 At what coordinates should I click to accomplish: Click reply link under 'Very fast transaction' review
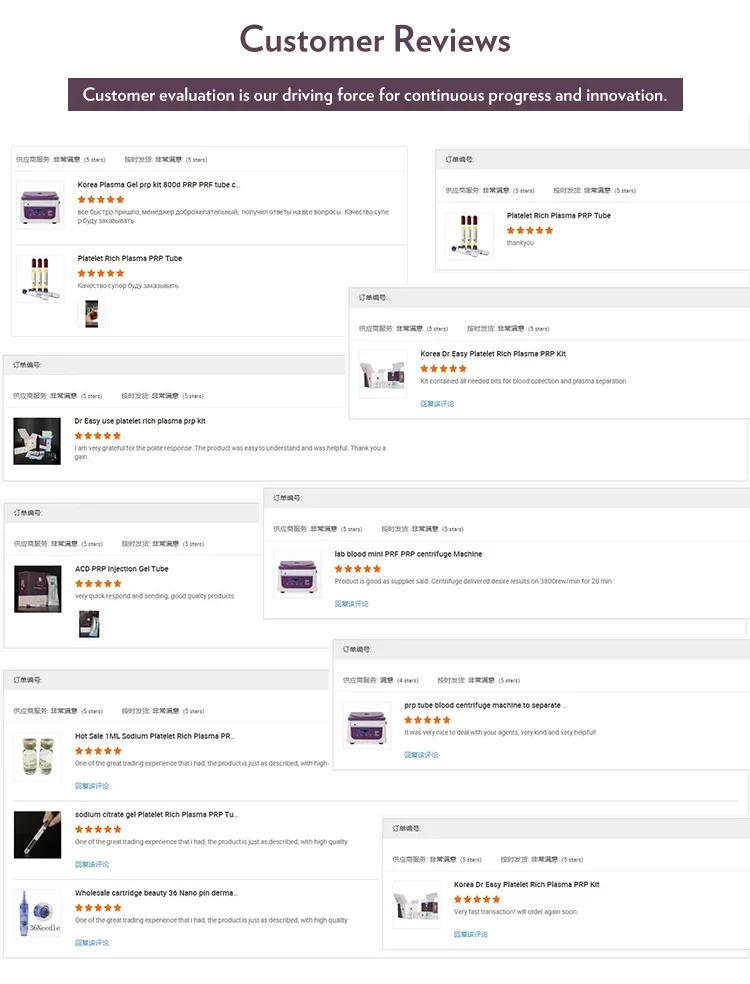pos(470,934)
